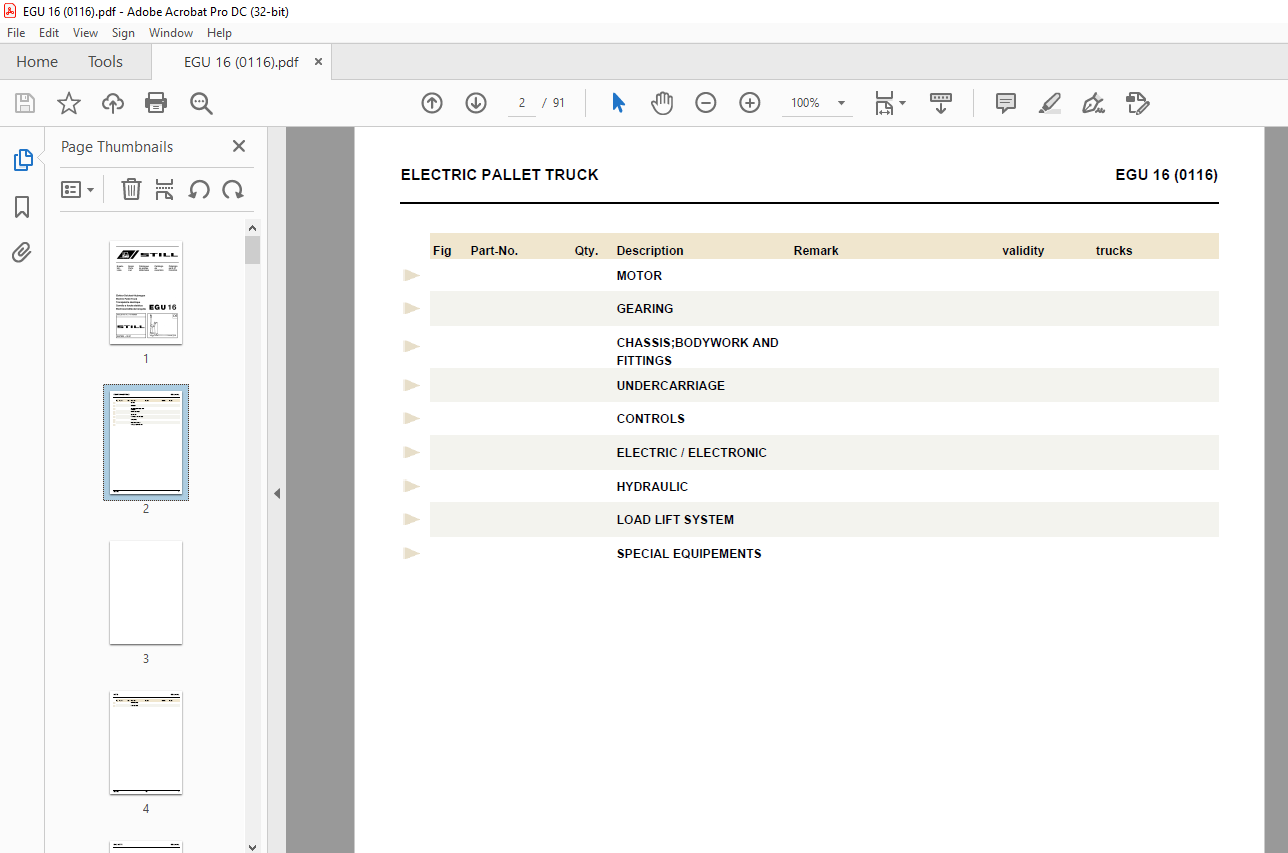Go to previous page arrow

point(432,103)
